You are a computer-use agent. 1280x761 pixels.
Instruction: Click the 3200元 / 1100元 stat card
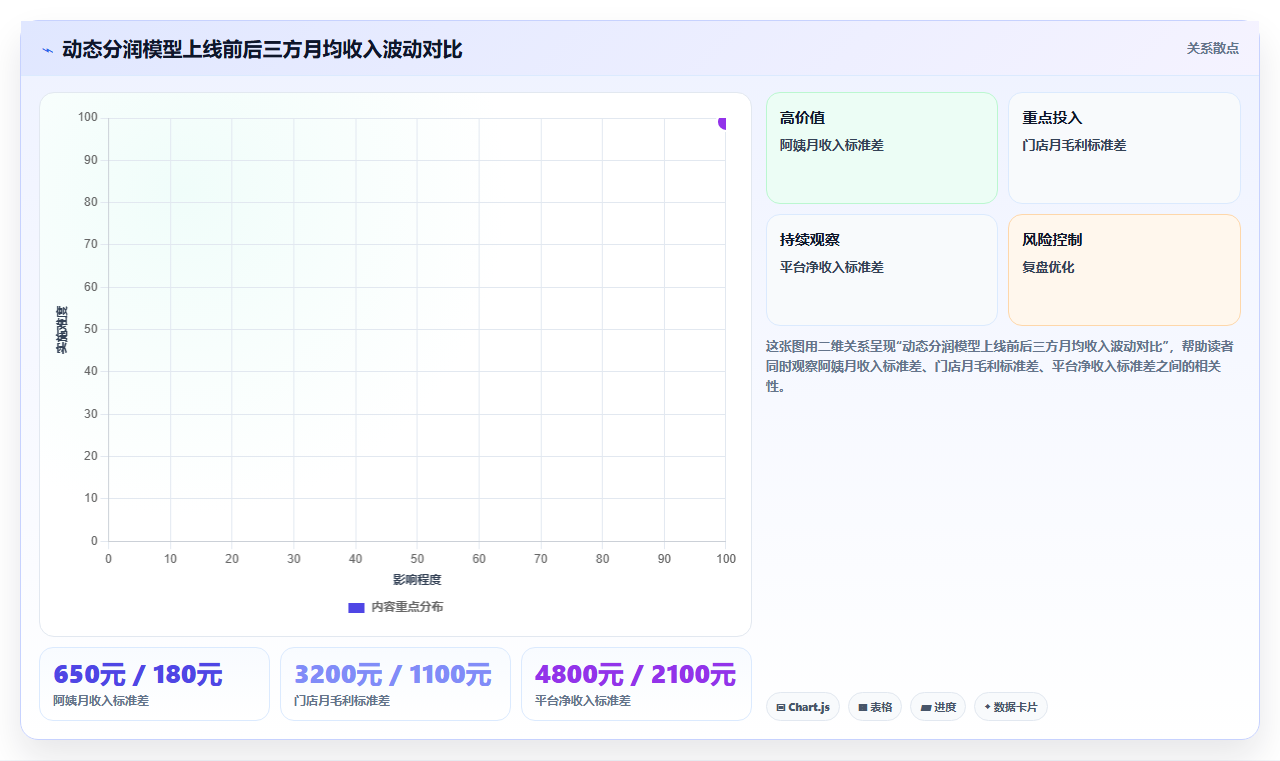(395, 684)
